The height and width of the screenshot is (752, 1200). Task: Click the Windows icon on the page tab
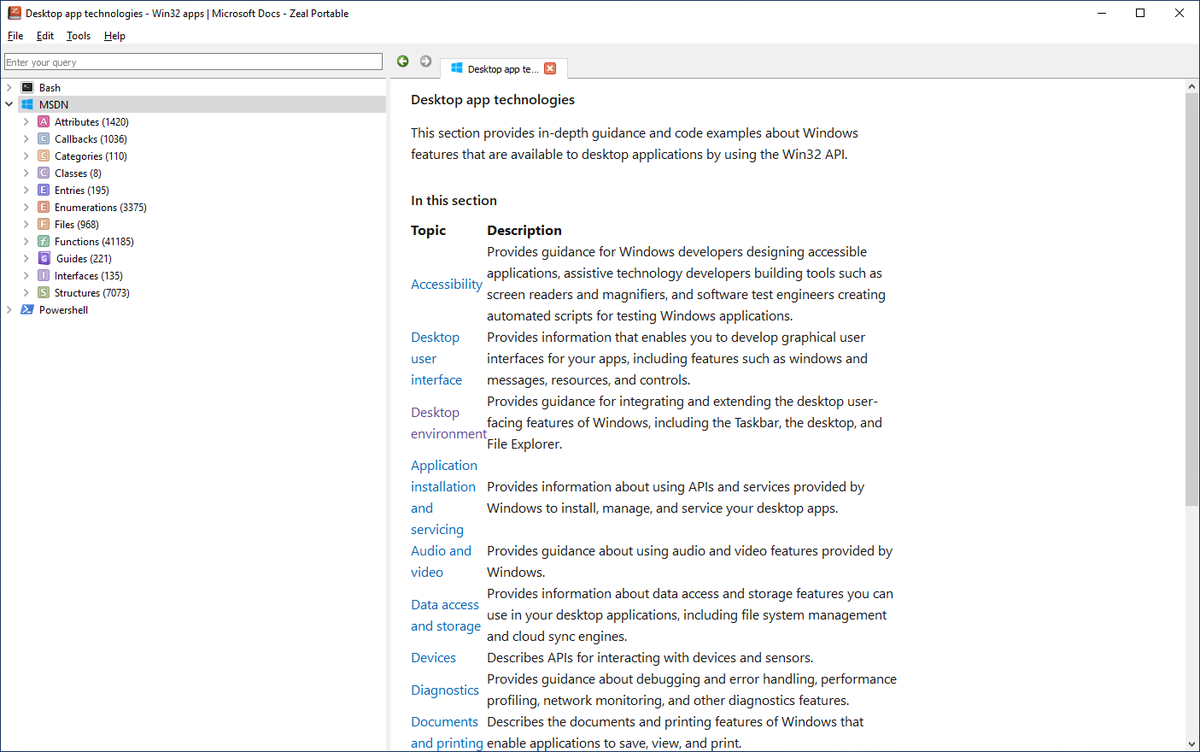457,69
